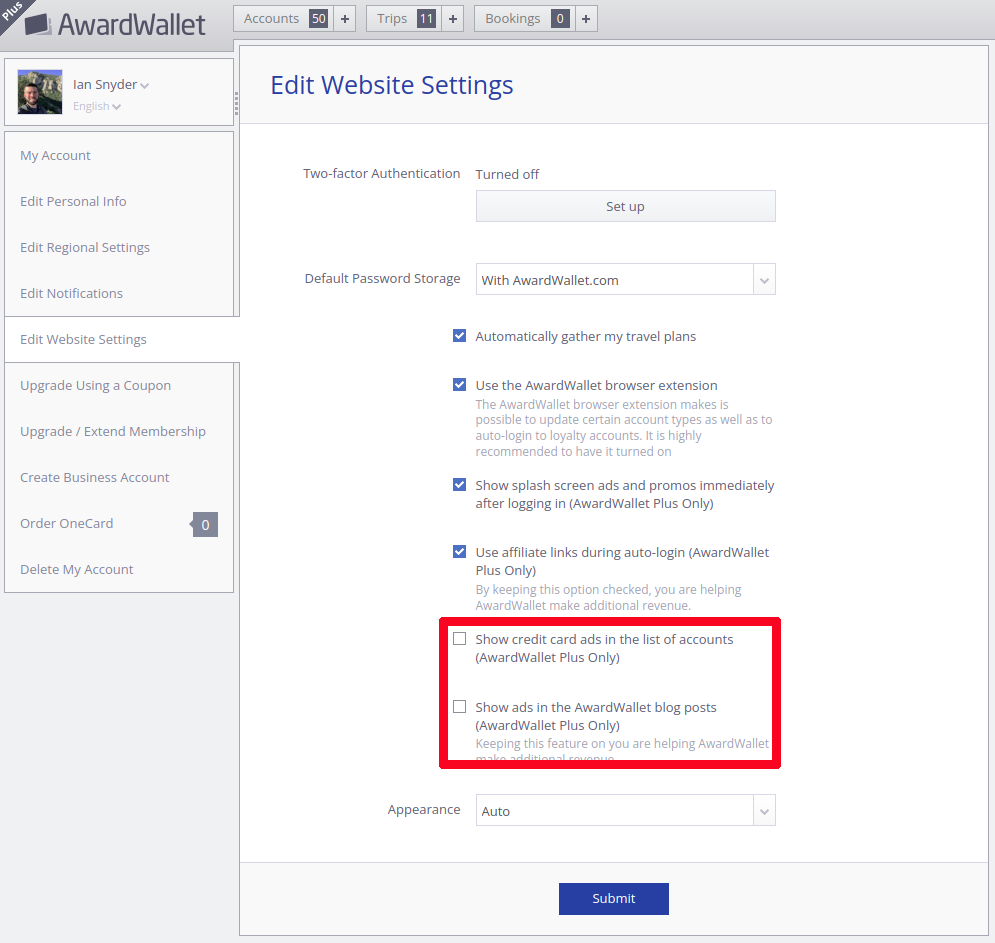Toggle Automatically gather my travel plans
995x943 pixels.
coord(459,336)
